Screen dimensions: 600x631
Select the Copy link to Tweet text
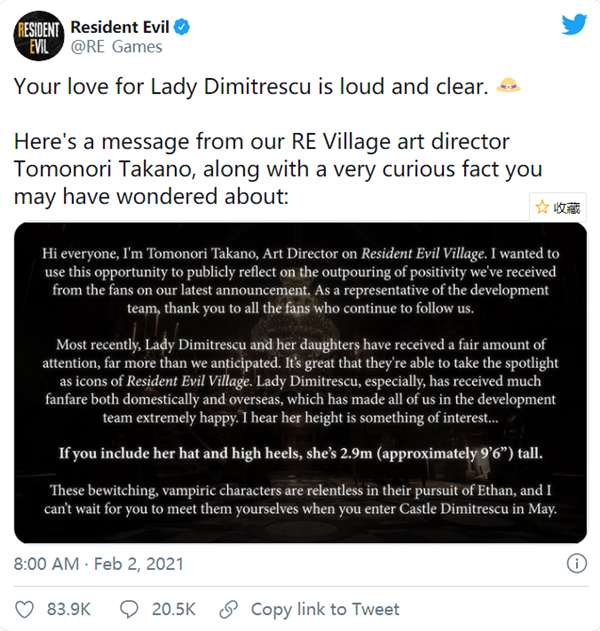pyautogui.click(x=324, y=609)
